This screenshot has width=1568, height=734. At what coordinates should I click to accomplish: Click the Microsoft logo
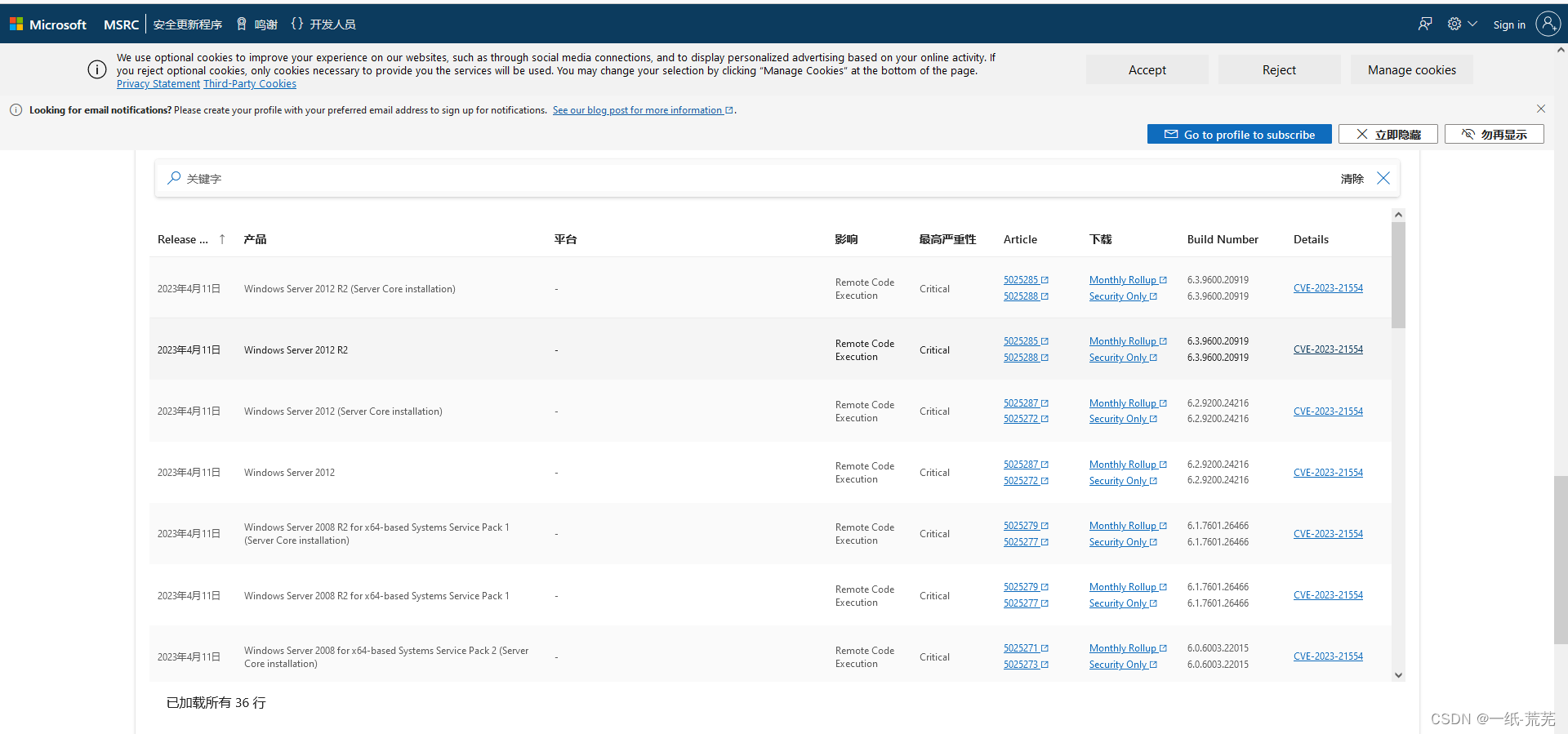pyautogui.click(x=48, y=24)
